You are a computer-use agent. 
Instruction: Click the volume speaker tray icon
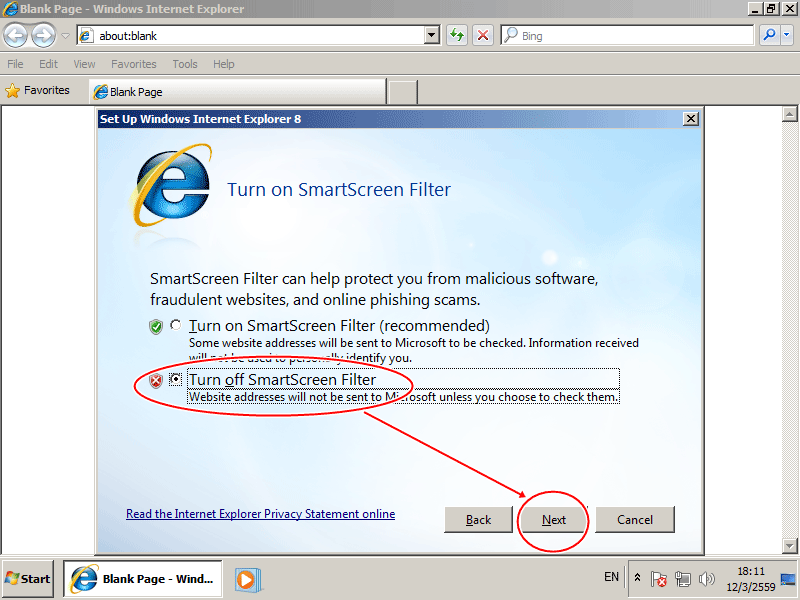pos(707,579)
